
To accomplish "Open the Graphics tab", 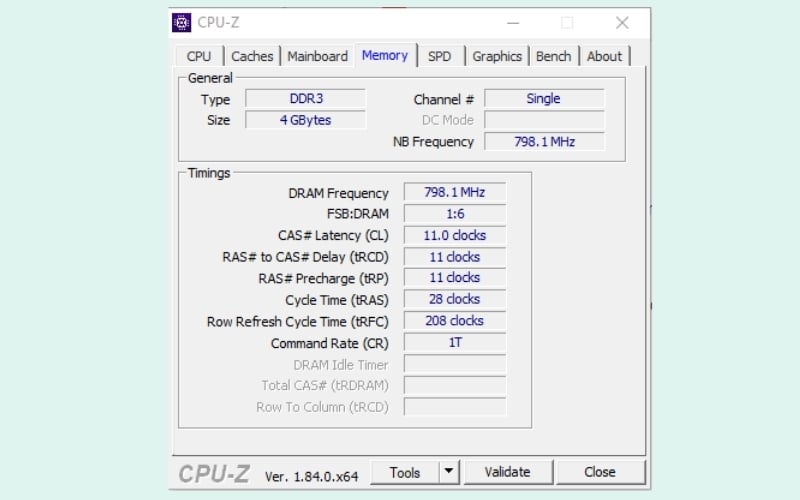I will 497,56.
